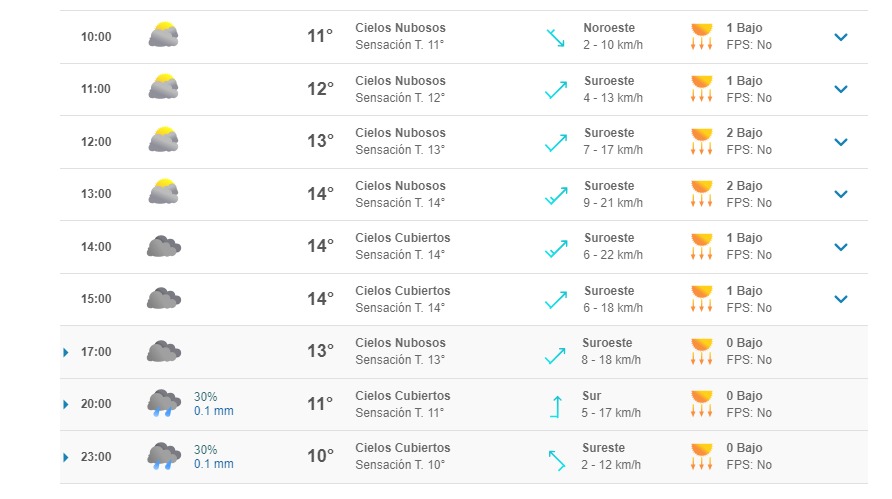This screenshot has width=892, height=499.
Task: Click the 13:00 hour label
Action: (96, 194)
